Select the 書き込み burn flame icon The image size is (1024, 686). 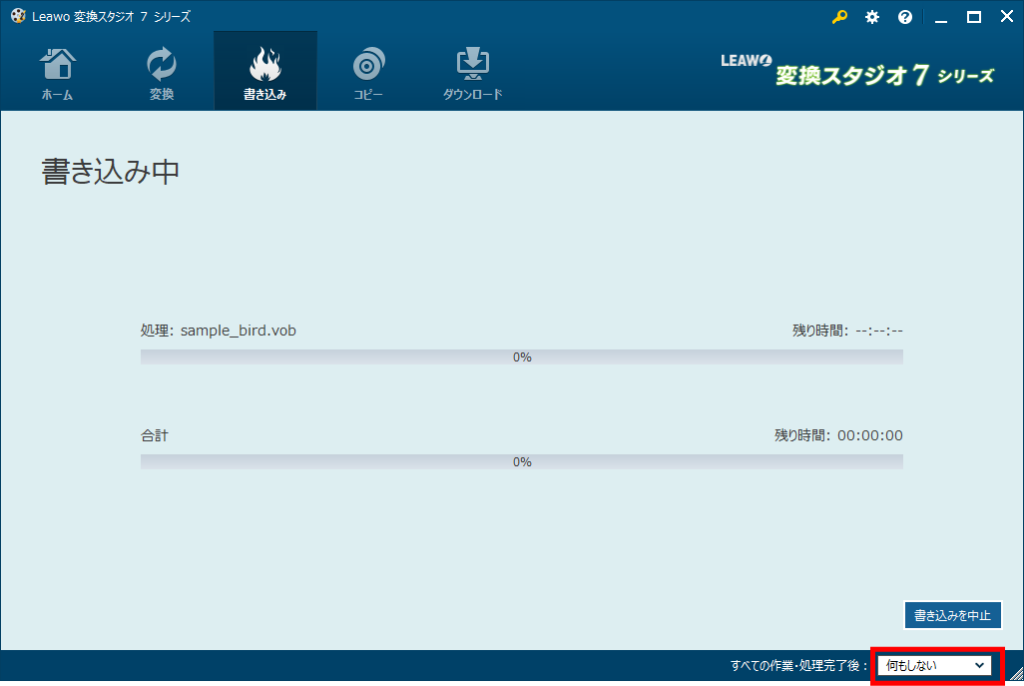(x=265, y=66)
